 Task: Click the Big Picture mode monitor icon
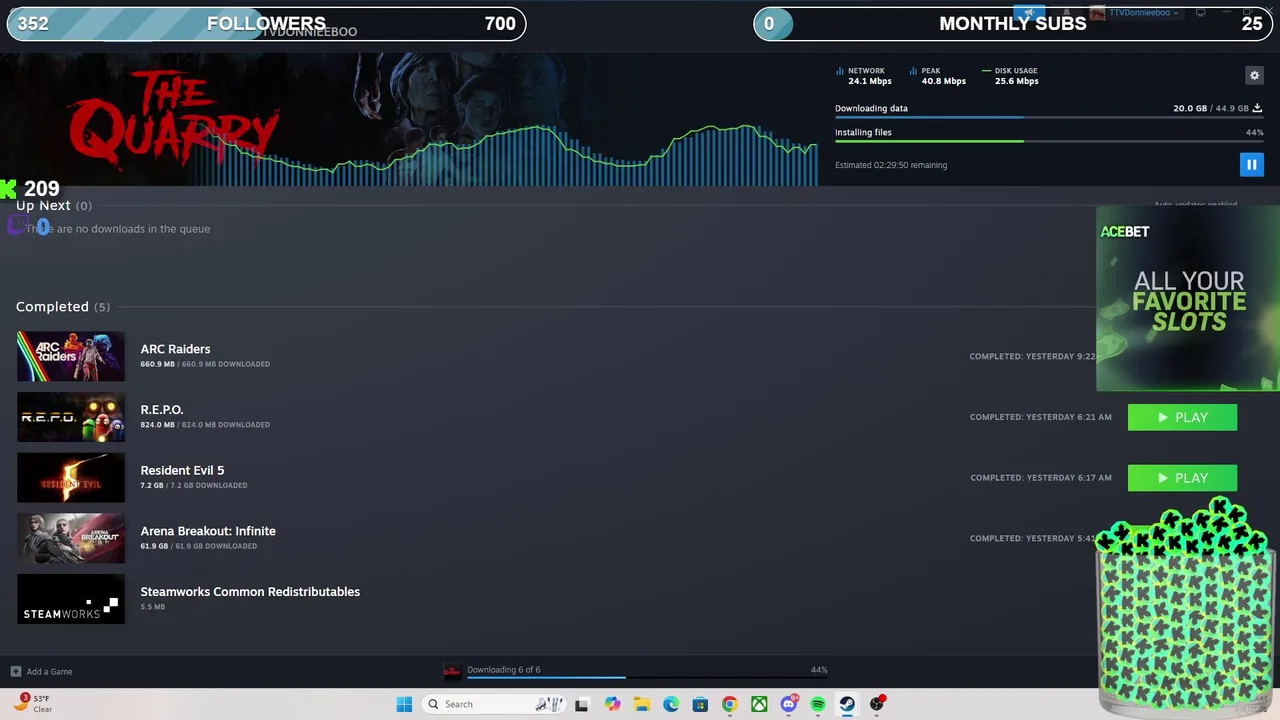[1201, 13]
